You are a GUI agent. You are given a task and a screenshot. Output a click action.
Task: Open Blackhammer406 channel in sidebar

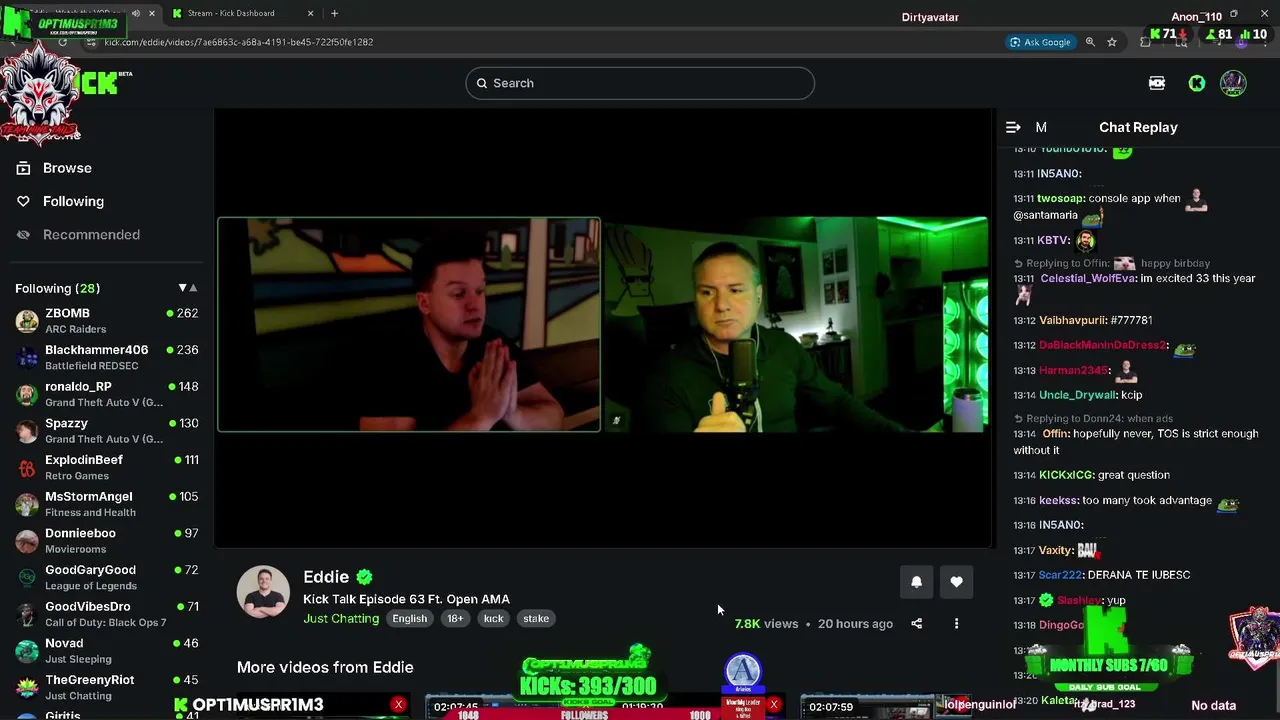pos(106,357)
